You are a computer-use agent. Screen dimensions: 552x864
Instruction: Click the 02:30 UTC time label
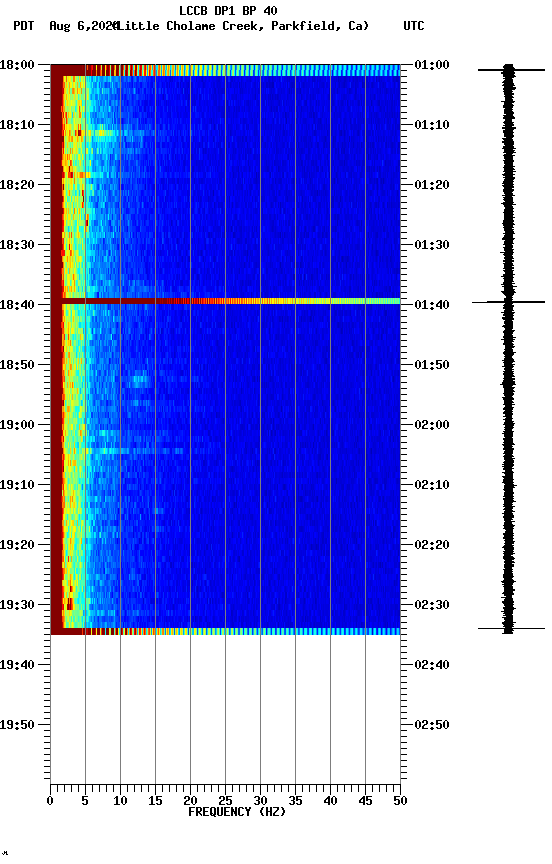(x=432, y=605)
